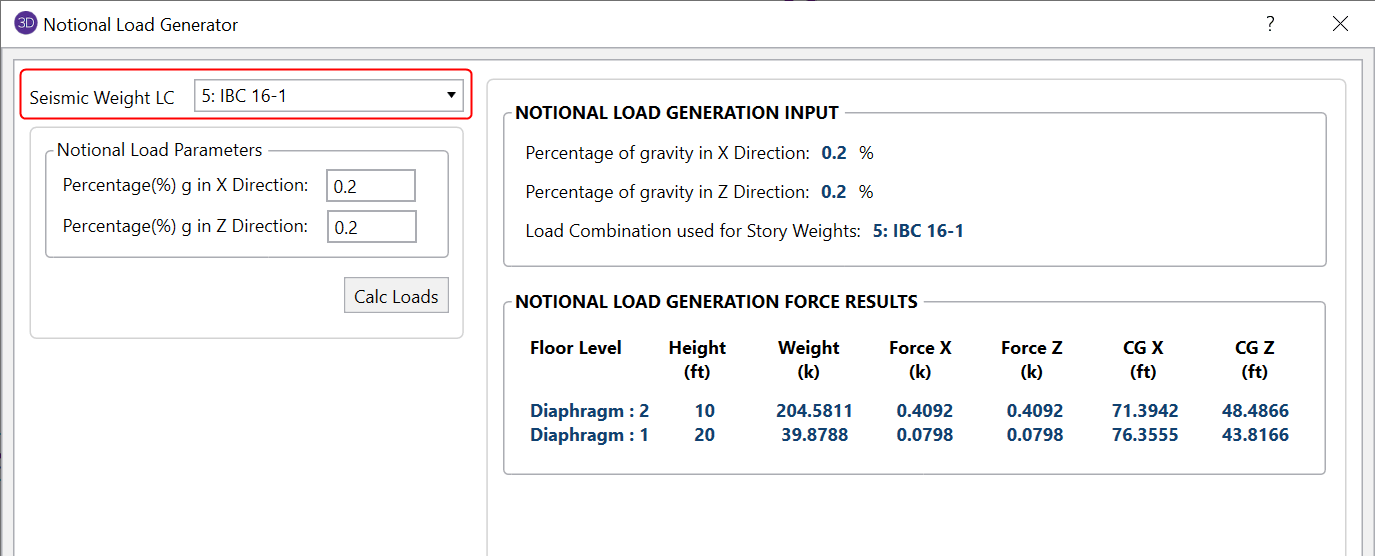The width and height of the screenshot is (1375, 556).
Task: Click the CG Z (ft) column header
Action: [x=1254, y=359]
